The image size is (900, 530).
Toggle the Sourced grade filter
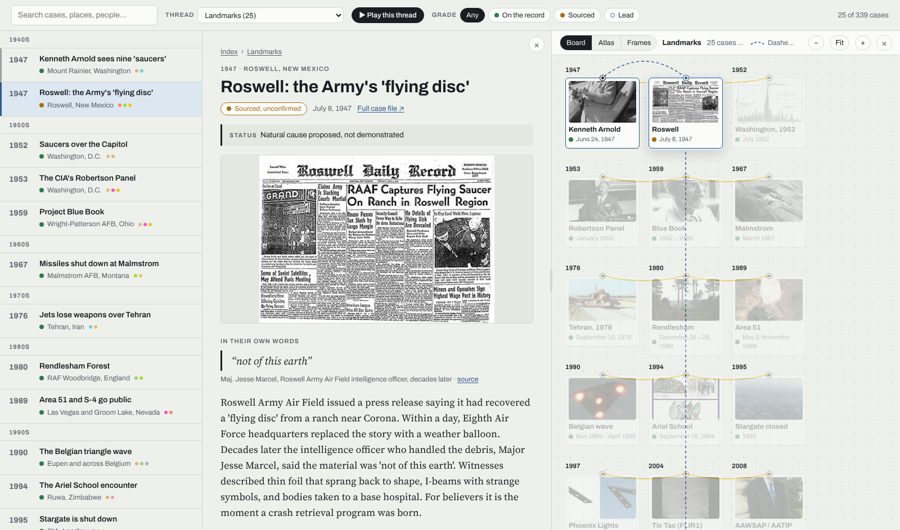(x=577, y=16)
